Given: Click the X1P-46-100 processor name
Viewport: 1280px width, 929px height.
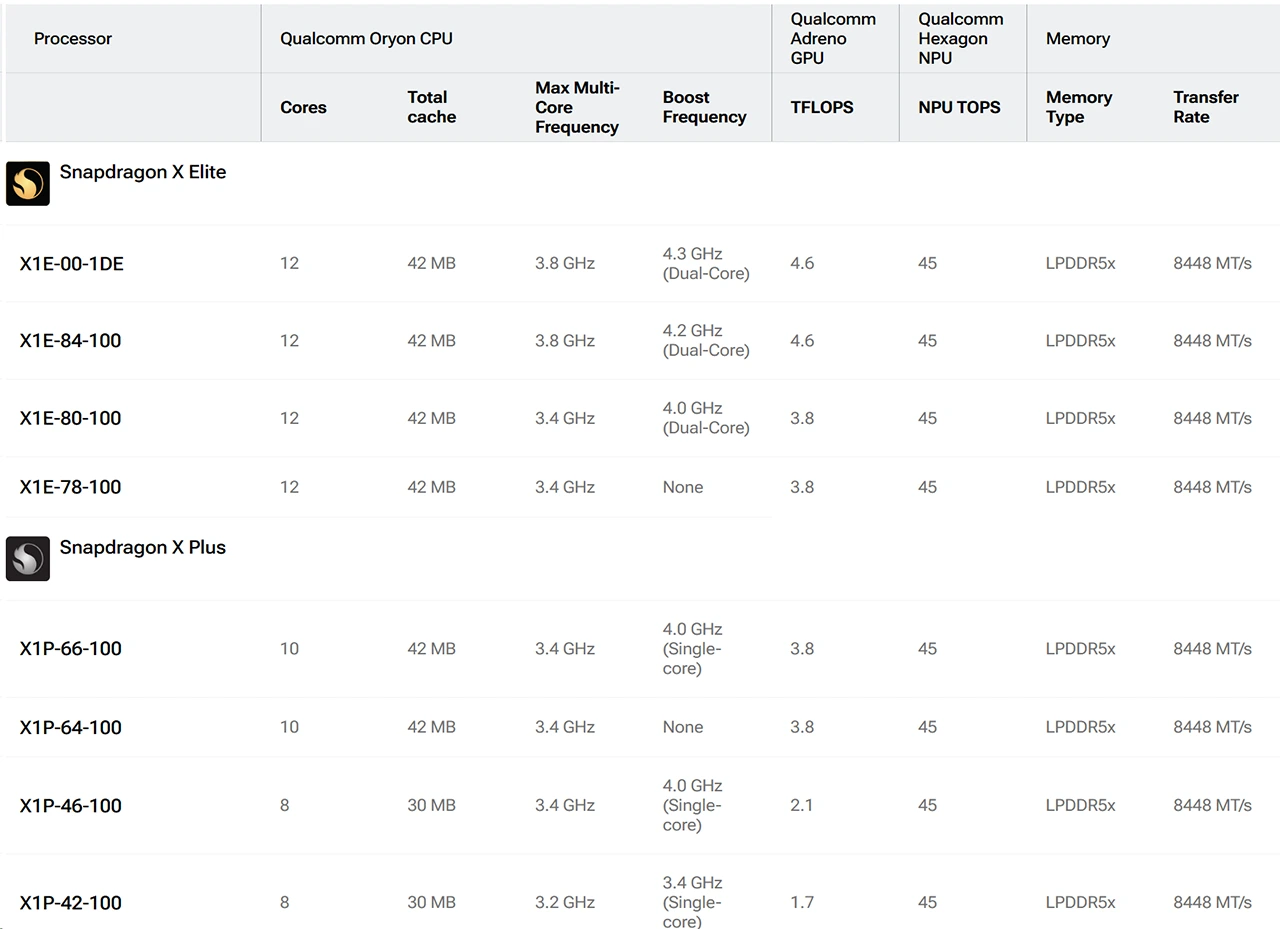Looking at the screenshot, I should (x=70, y=806).
